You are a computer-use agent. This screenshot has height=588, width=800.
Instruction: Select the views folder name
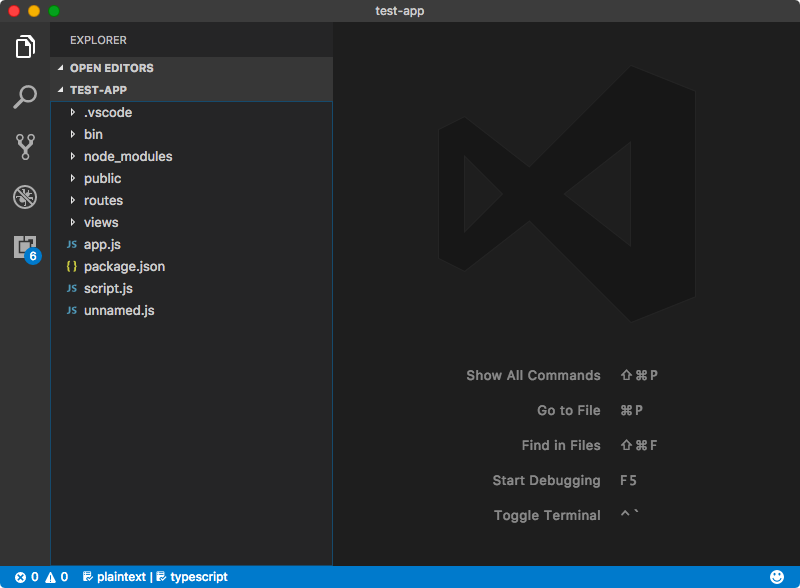point(101,222)
